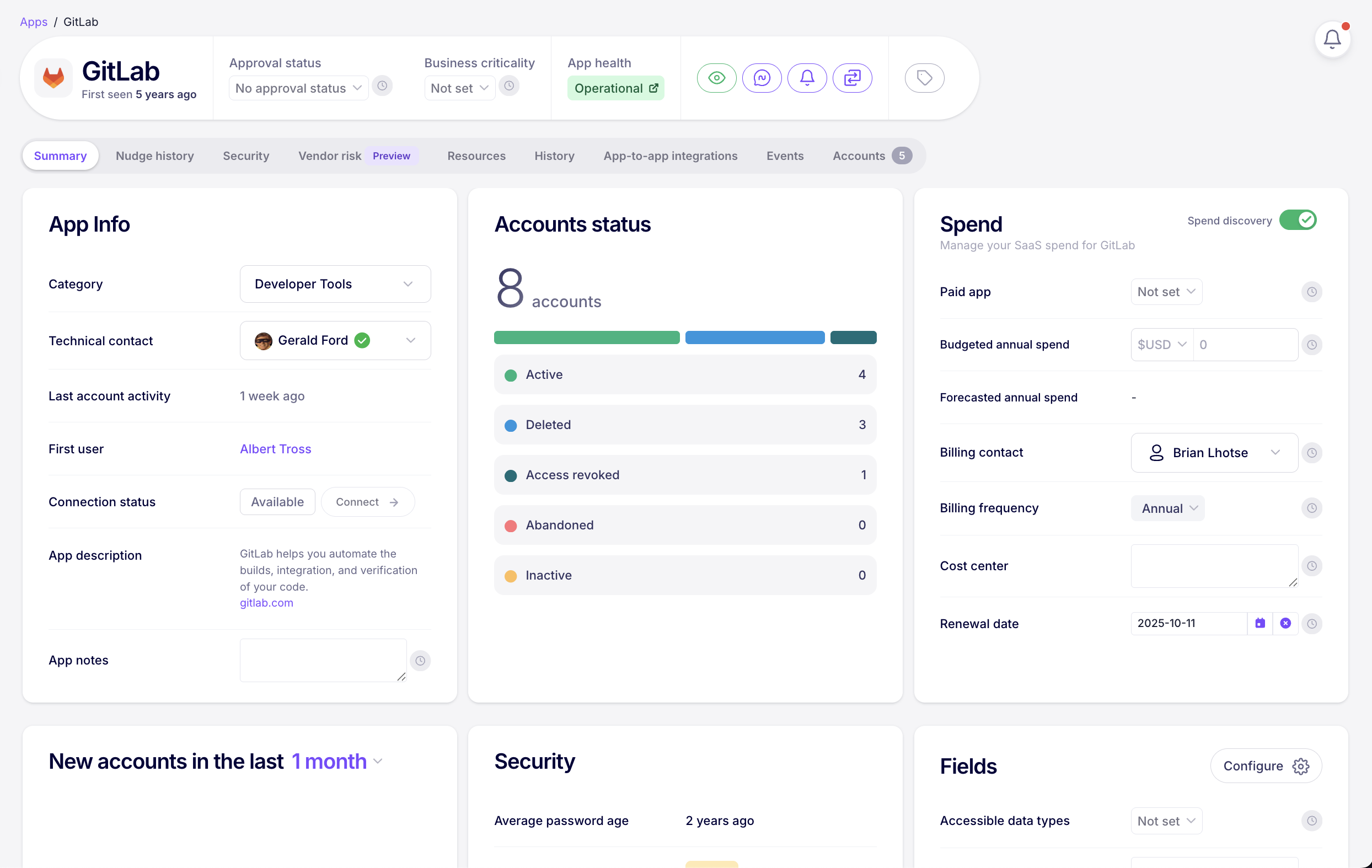Open Accessible data types history clock
The width and height of the screenshot is (1372, 868).
tap(1311, 820)
